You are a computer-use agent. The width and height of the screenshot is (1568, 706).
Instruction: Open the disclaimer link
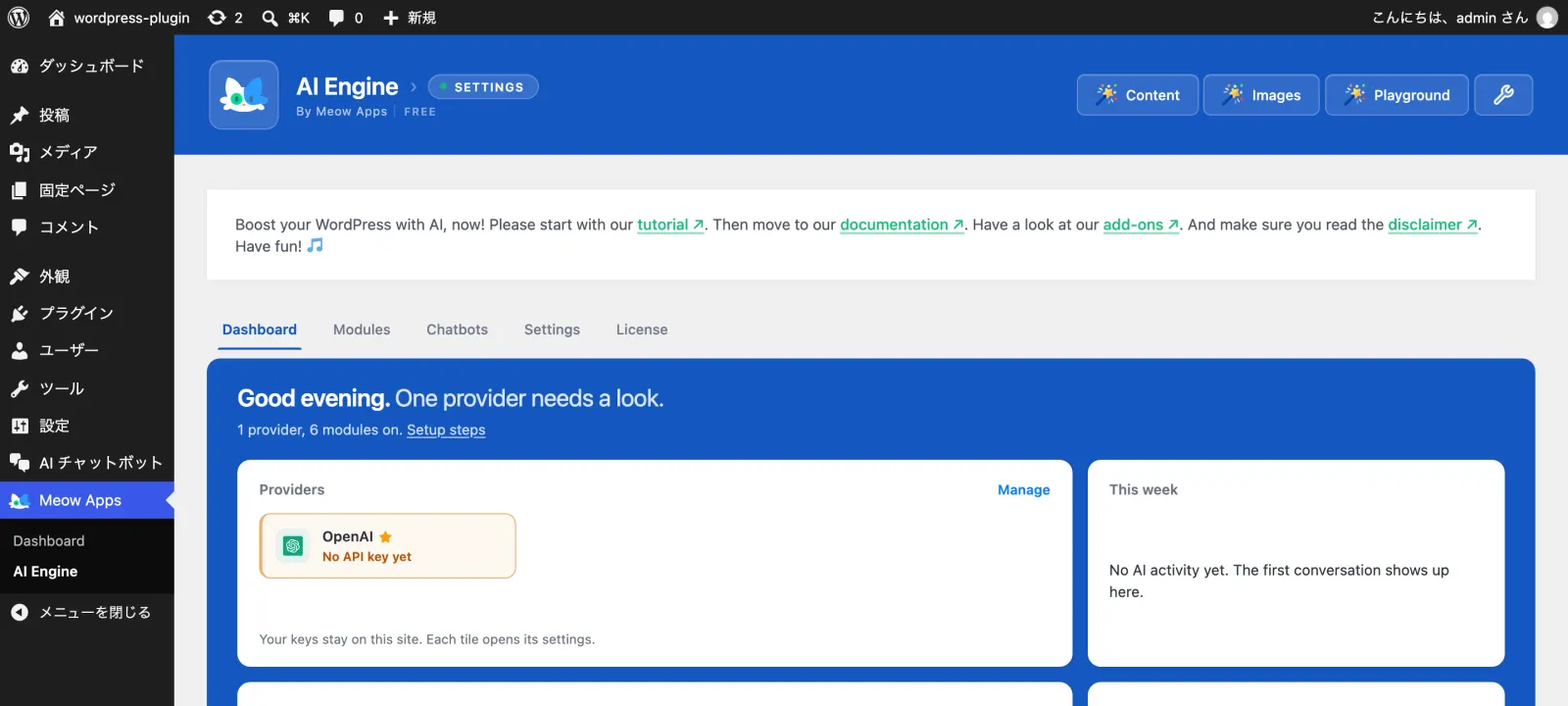1433,225
